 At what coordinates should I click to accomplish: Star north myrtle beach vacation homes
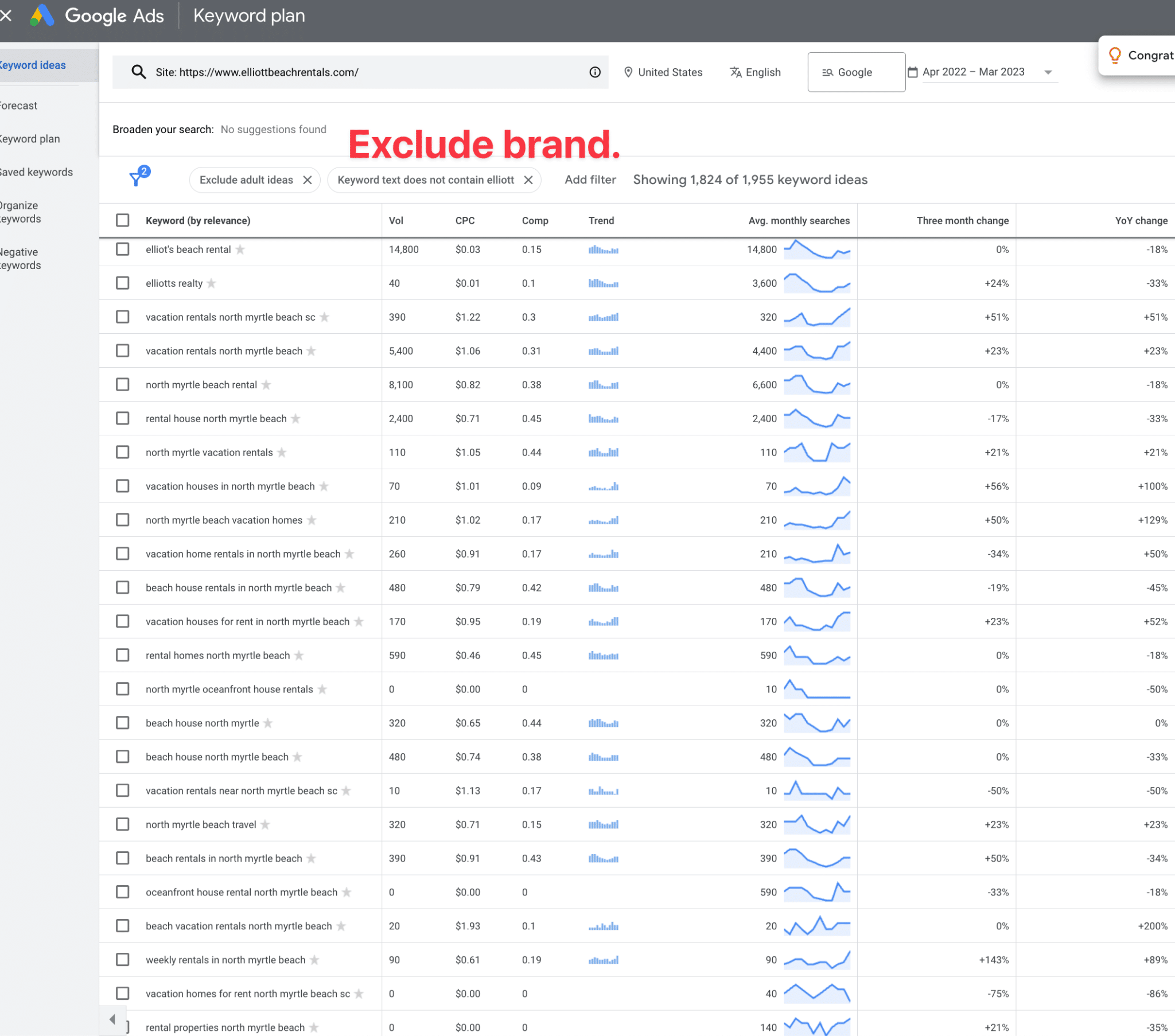click(x=312, y=520)
